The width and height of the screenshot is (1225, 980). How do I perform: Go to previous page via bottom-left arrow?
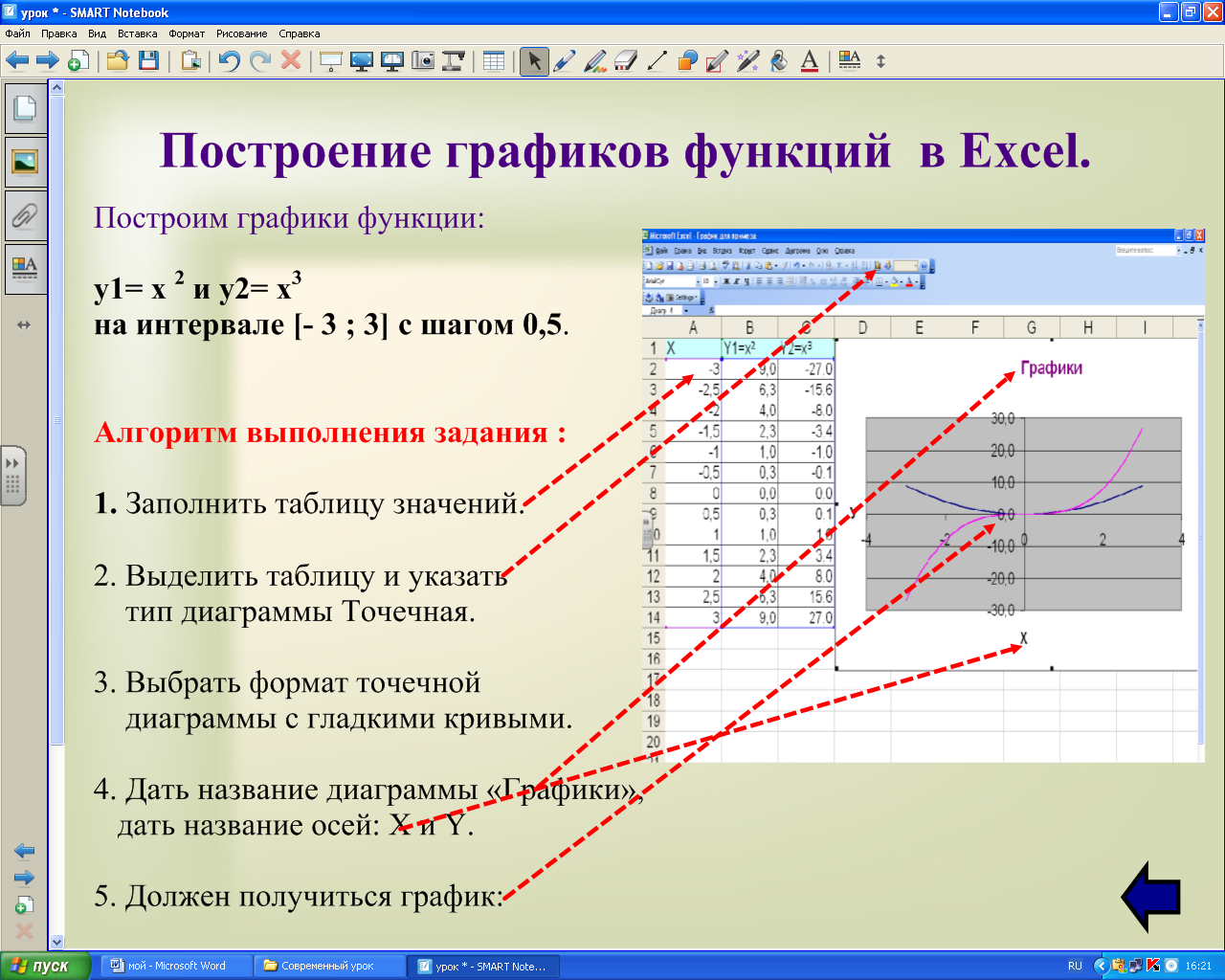tap(24, 851)
